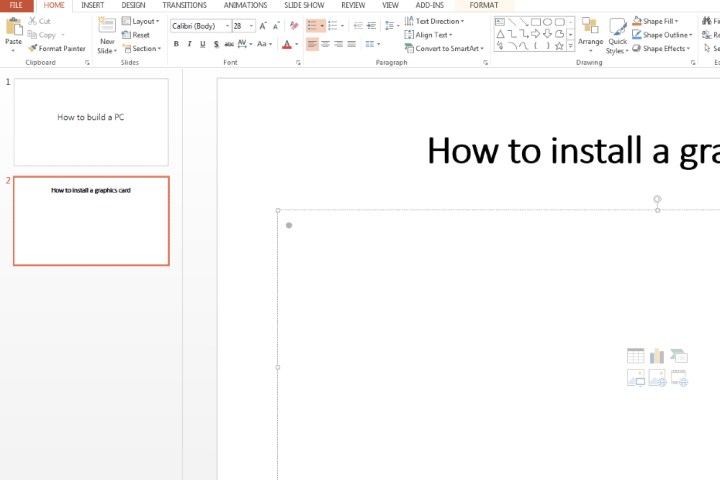
Task: Select the 'How to build a PC' slide thumbnail
Action: 91,121
